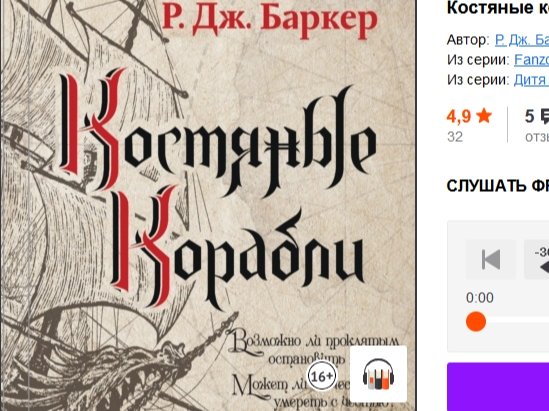
Task: Click the 0:00 elapsed time label
Action: coord(480,298)
